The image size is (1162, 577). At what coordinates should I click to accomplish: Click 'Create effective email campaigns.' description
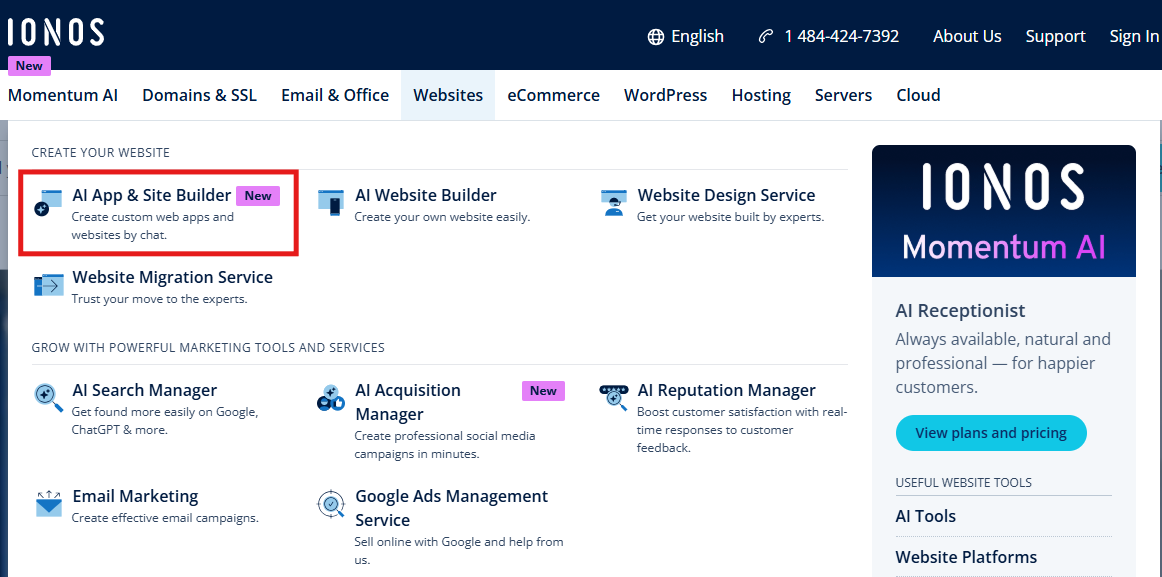(x=165, y=518)
